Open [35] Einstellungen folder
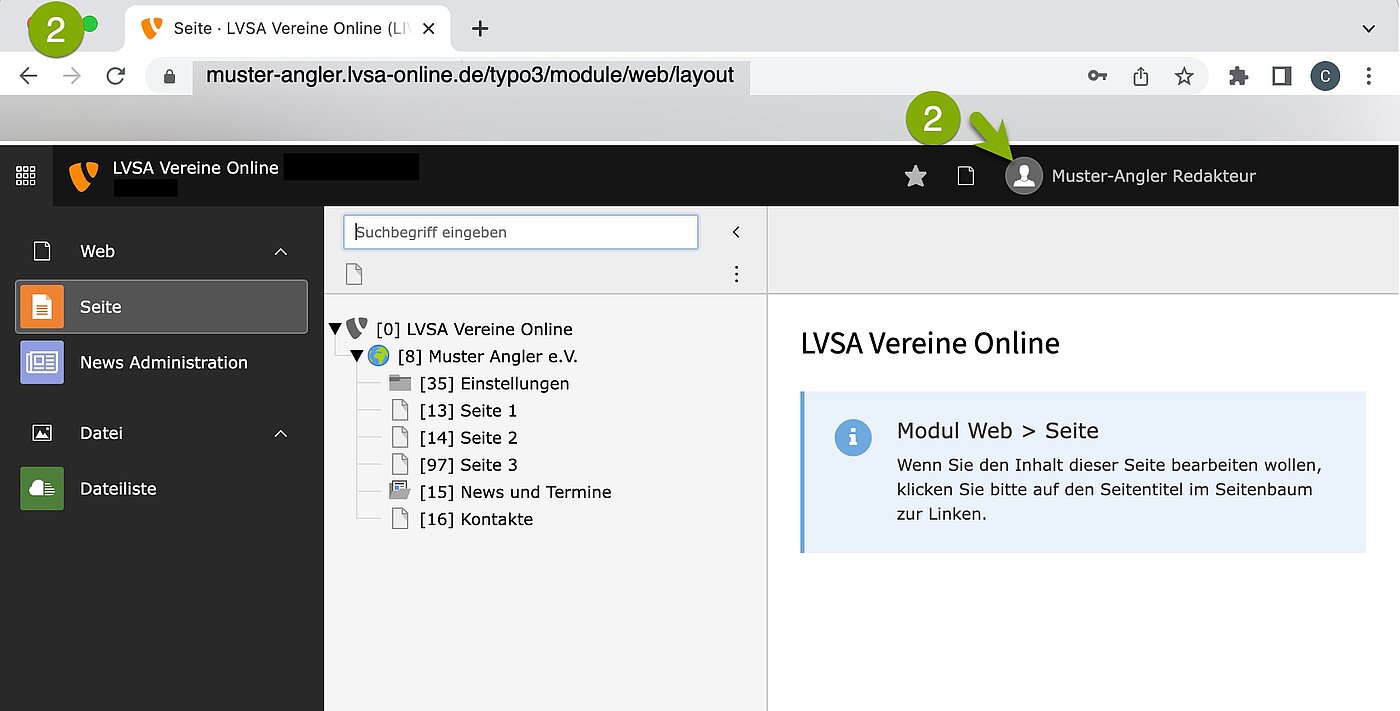This screenshot has width=1400, height=711. pos(495,383)
